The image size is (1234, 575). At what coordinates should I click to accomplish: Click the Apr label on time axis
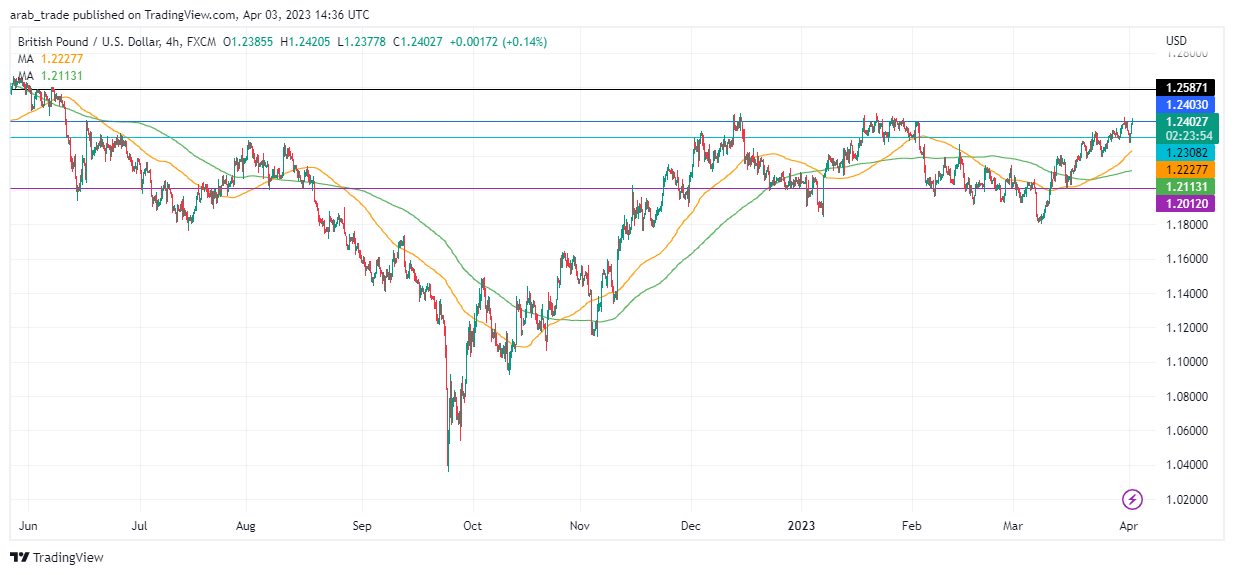click(1129, 524)
